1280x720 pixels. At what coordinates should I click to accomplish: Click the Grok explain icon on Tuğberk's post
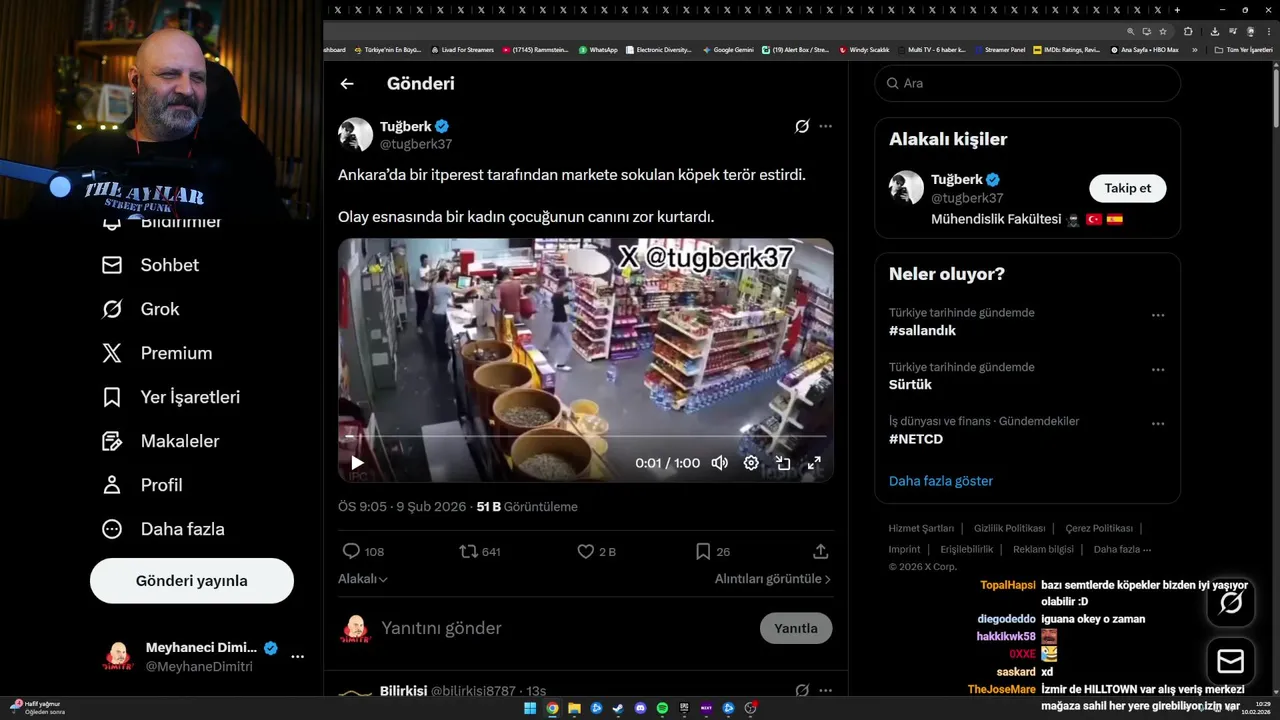[x=802, y=126]
